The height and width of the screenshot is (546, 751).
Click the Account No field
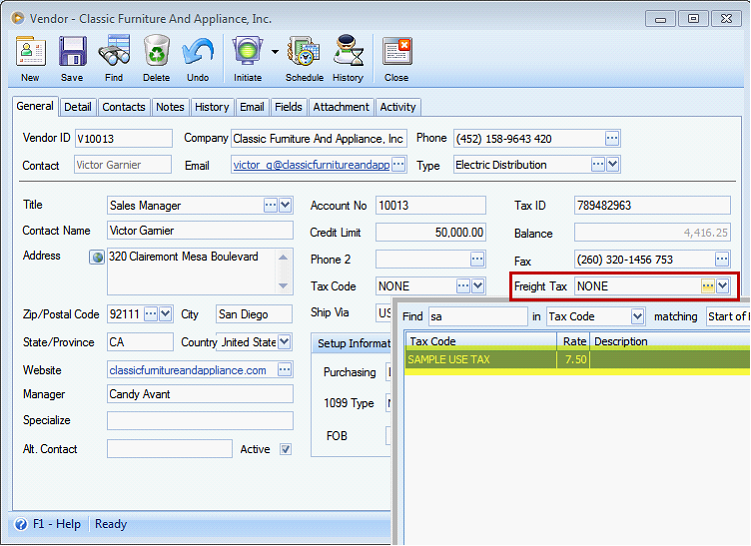(x=431, y=205)
